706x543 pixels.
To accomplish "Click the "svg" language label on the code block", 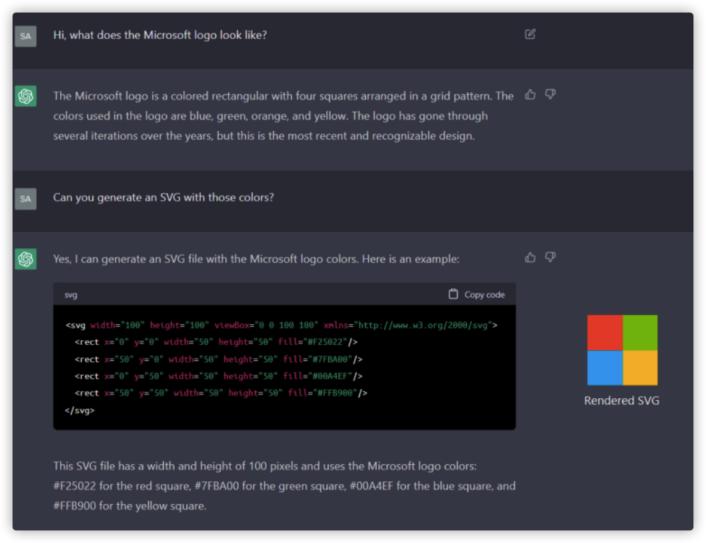I will [71, 295].
